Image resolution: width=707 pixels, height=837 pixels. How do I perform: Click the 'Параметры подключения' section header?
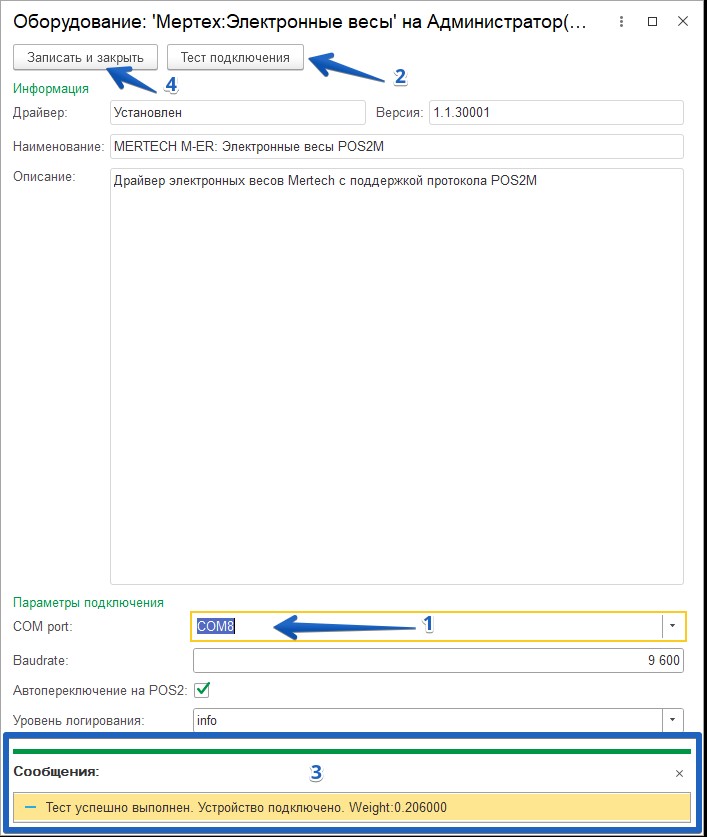click(x=88, y=602)
